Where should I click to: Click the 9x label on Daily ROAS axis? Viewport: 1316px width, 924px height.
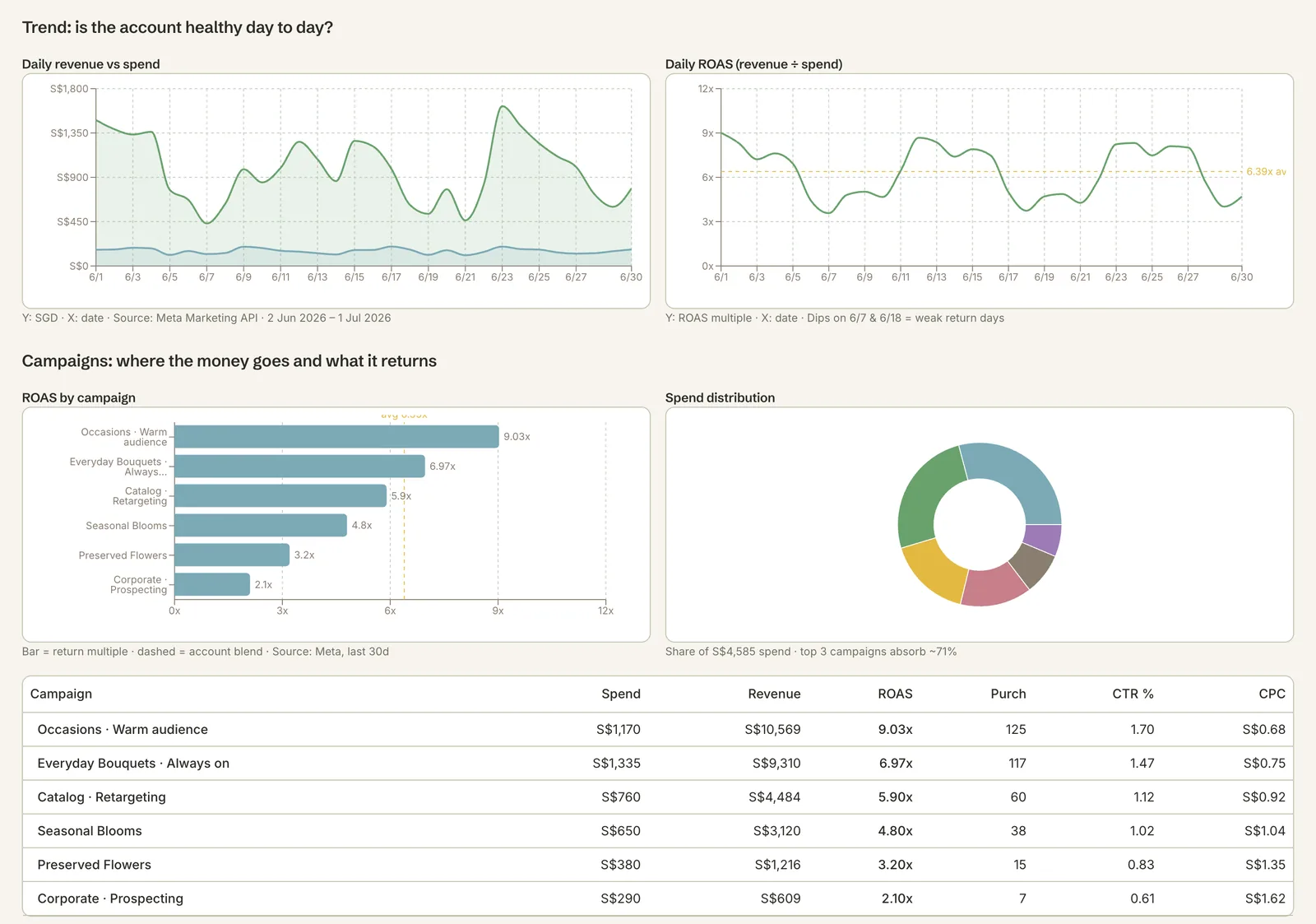[707, 133]
